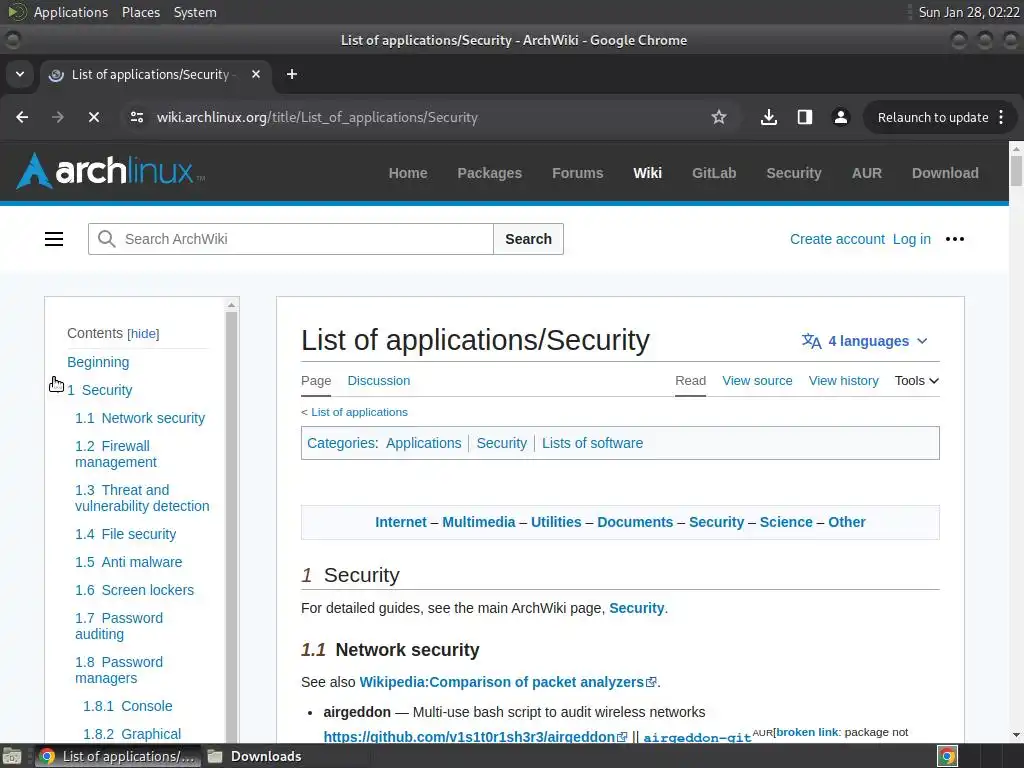Click the clock in the top panel
This screenshot has width=1024, height=768.
[968, 12]
